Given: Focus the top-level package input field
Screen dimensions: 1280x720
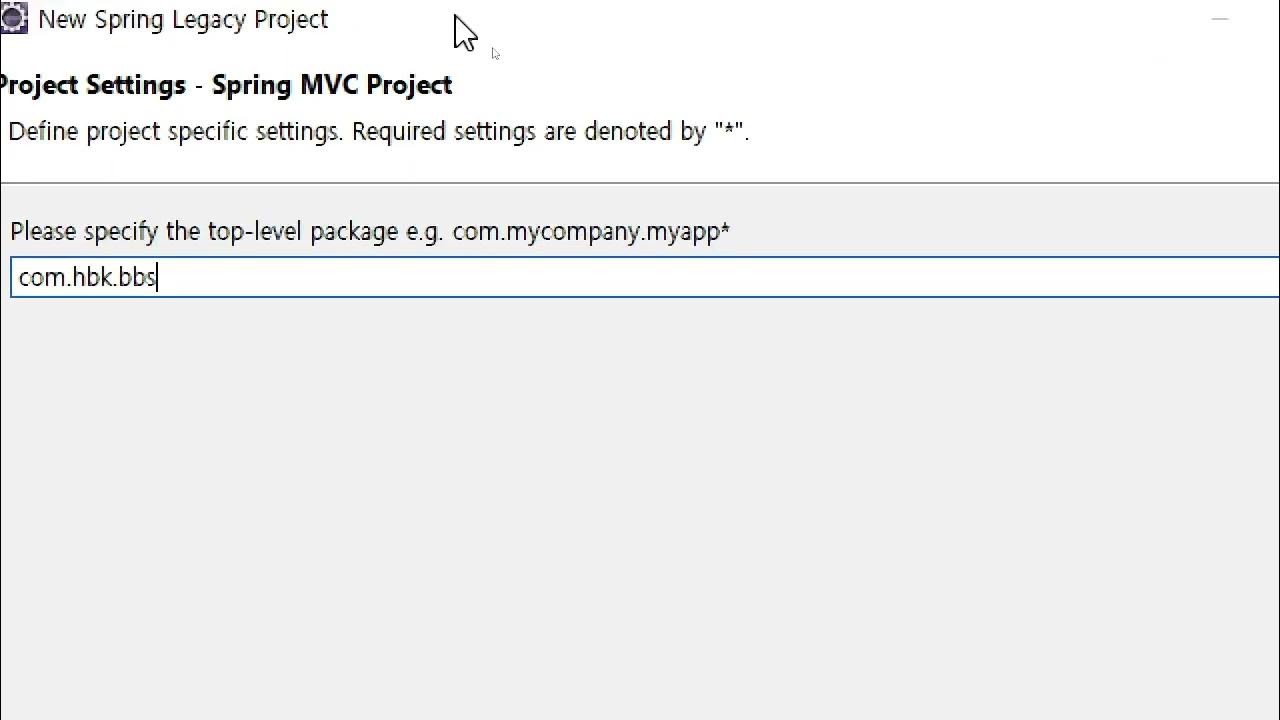Looking at the screenshot, I should click(x=640, y=277).
